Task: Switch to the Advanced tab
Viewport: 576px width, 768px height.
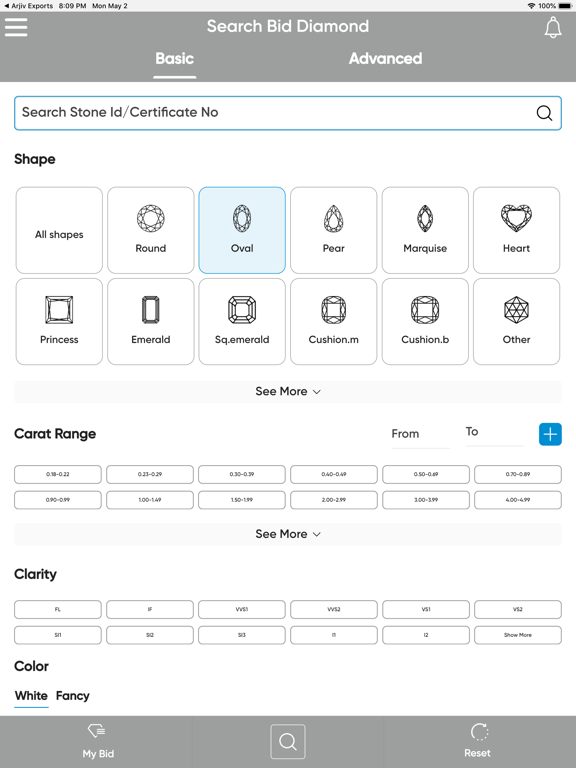Action: [385, 58]
